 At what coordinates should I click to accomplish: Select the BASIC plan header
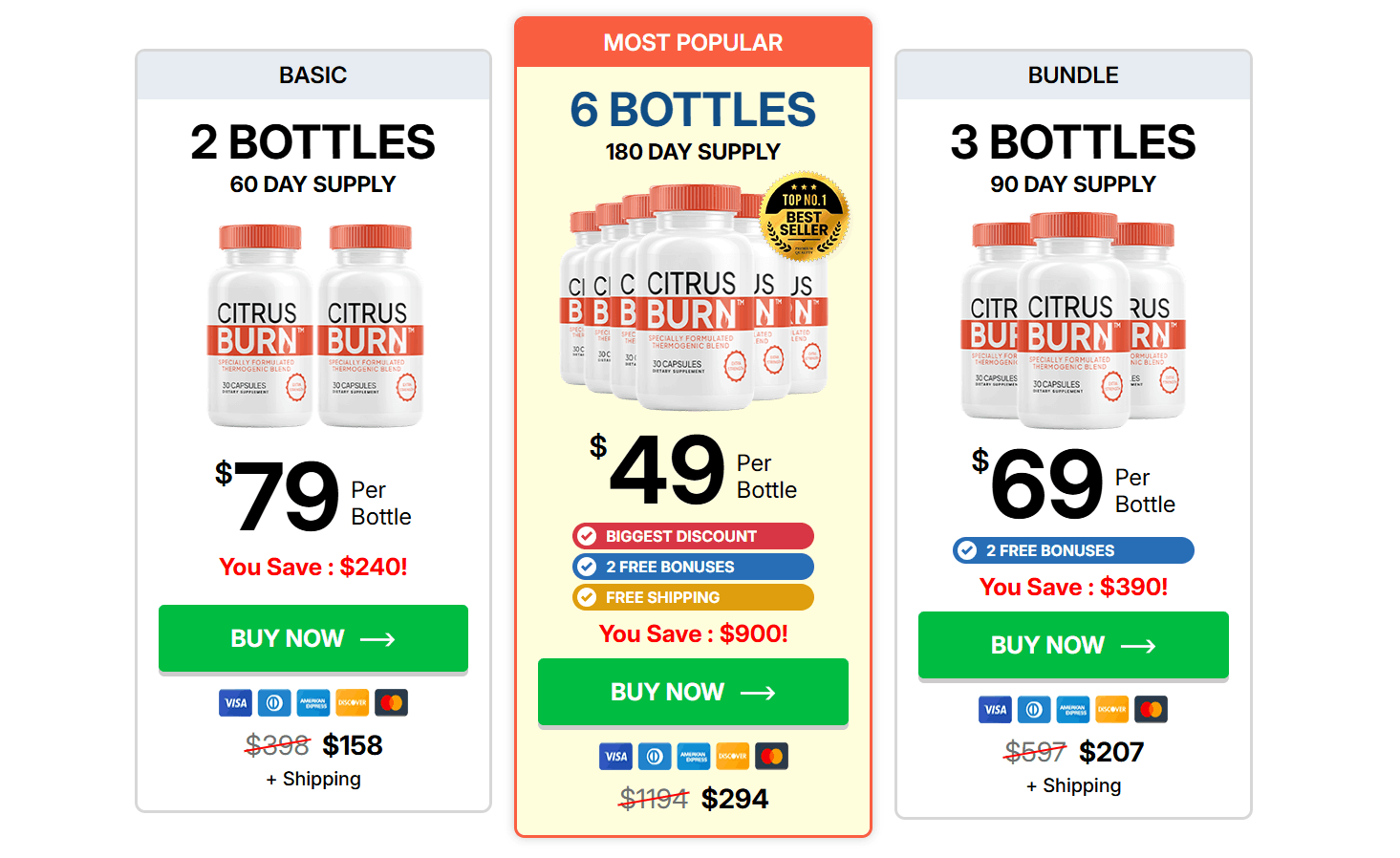[x=313, y=75]
